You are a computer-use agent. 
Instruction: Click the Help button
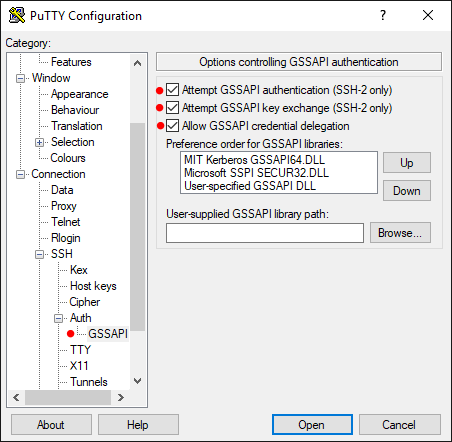[138, 425]
